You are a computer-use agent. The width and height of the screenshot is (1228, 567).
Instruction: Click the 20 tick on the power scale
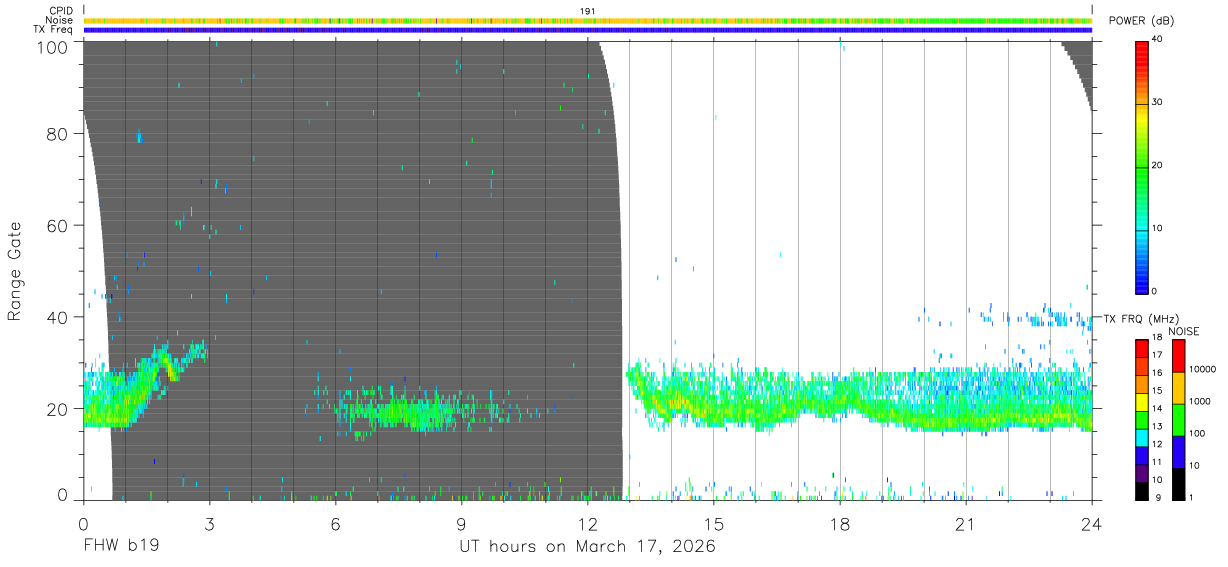[x=1157, y=166]
